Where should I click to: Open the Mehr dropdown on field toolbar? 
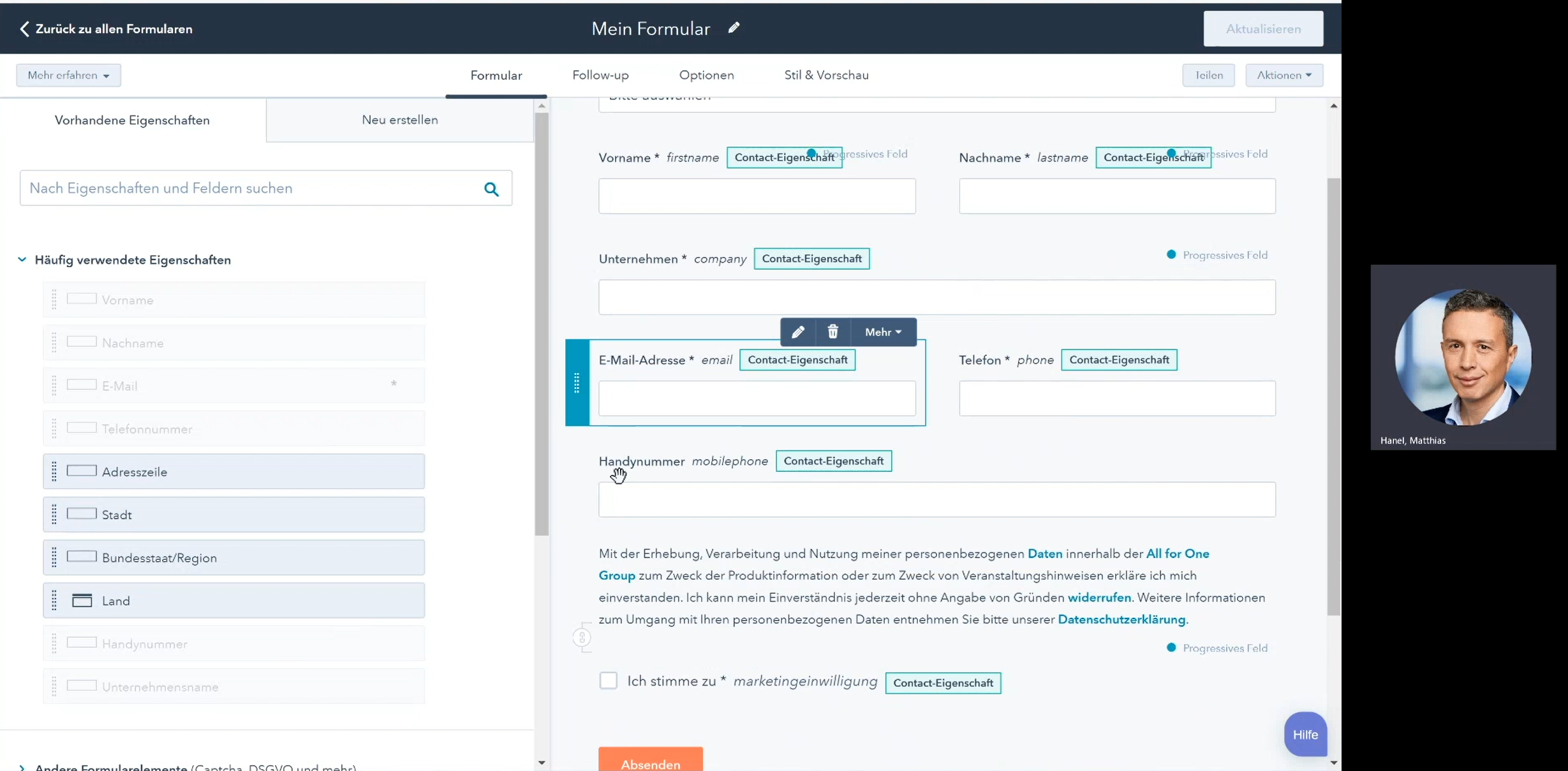click(883, 332)
